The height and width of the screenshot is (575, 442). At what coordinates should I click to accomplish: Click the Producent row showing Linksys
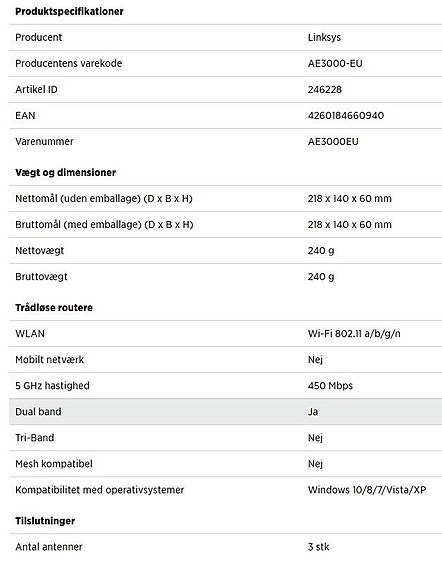225,37
